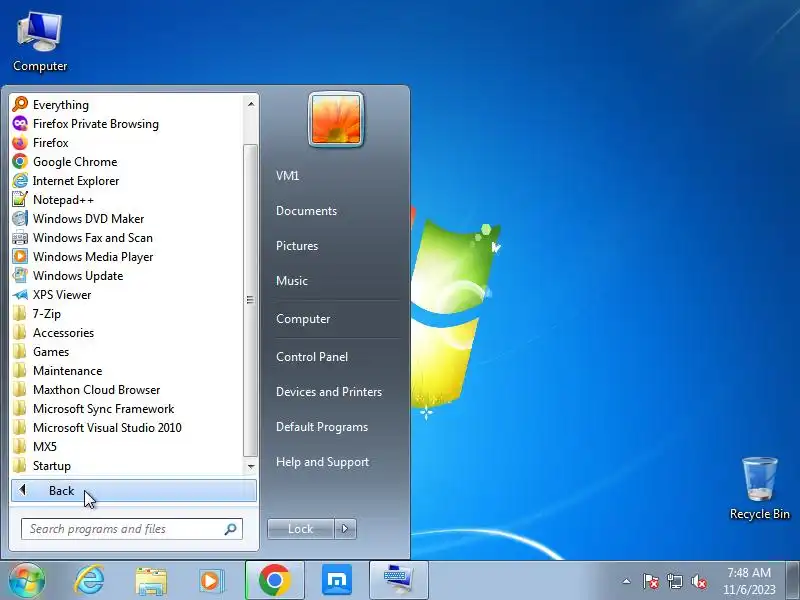800x600 pixels.
Task: Click the programs list scrollbar thumb
Action: (251, 300)
